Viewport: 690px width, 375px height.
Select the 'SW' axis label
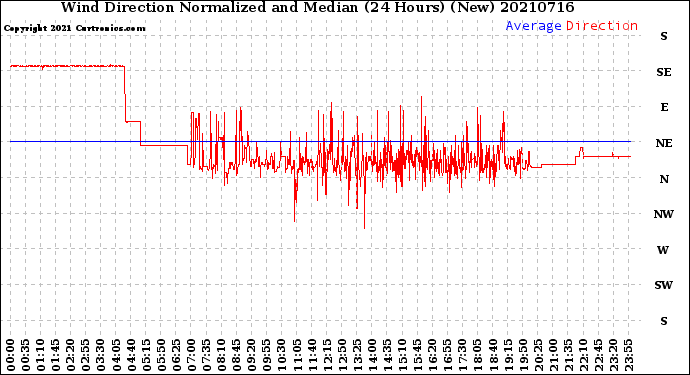(664, 285)
